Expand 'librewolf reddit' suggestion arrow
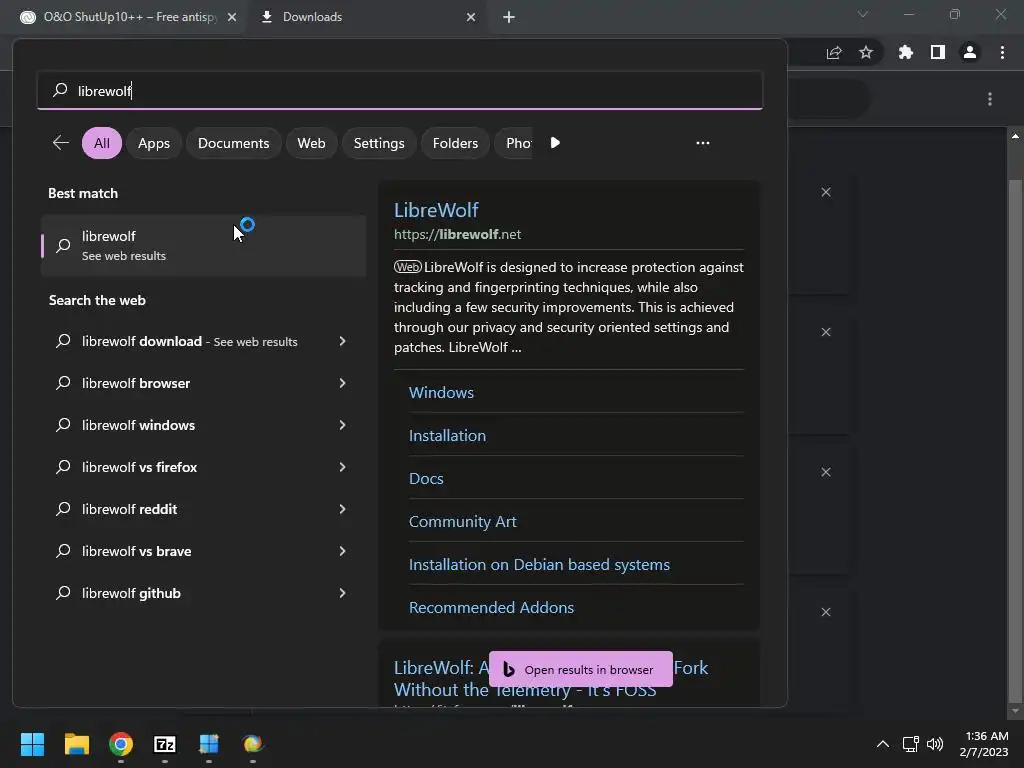The width and height of the screenshot is (1024, 768). (x=342, y=509)
